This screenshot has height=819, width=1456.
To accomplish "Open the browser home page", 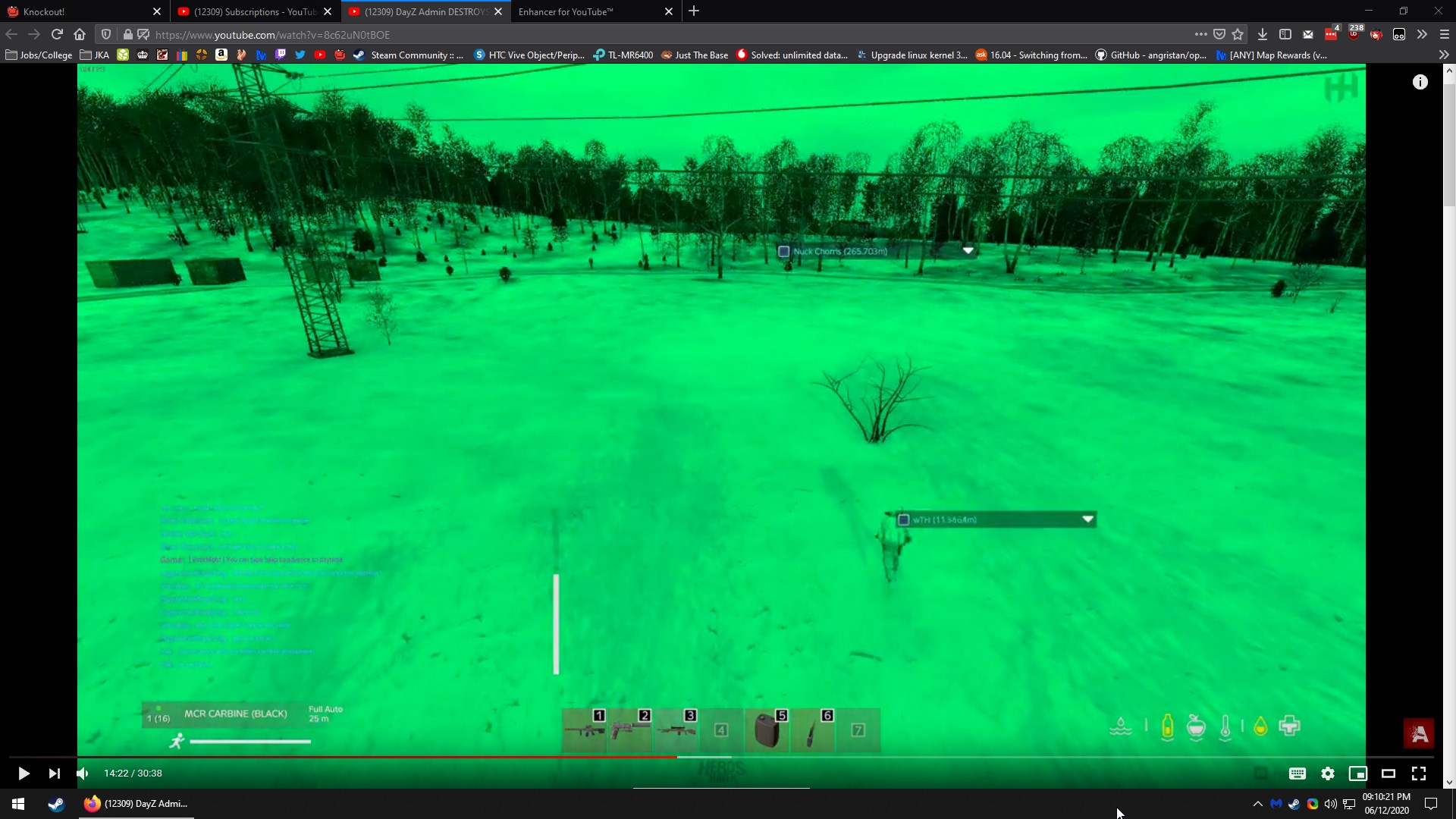I will click(80, 34).
